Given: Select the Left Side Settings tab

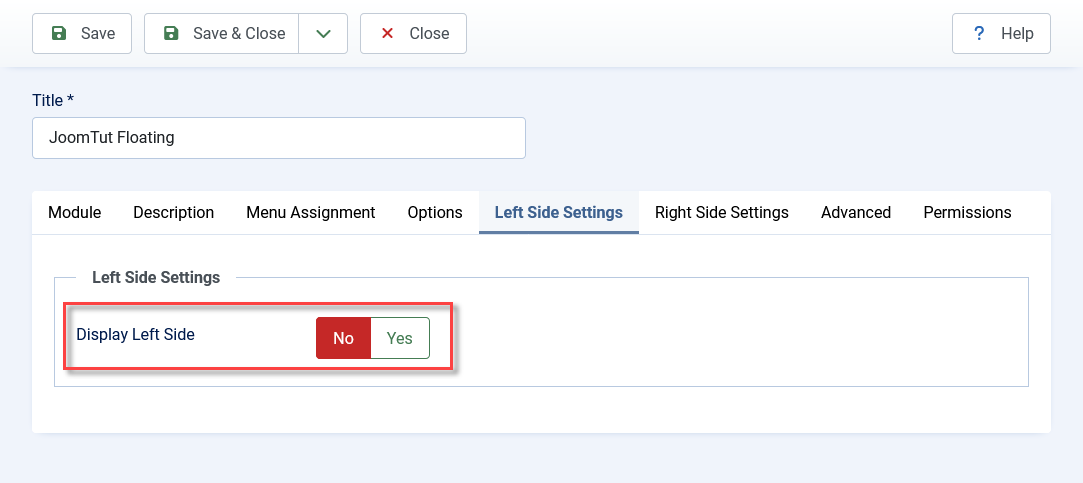Looking at the screenshot, I should (559, 212).
